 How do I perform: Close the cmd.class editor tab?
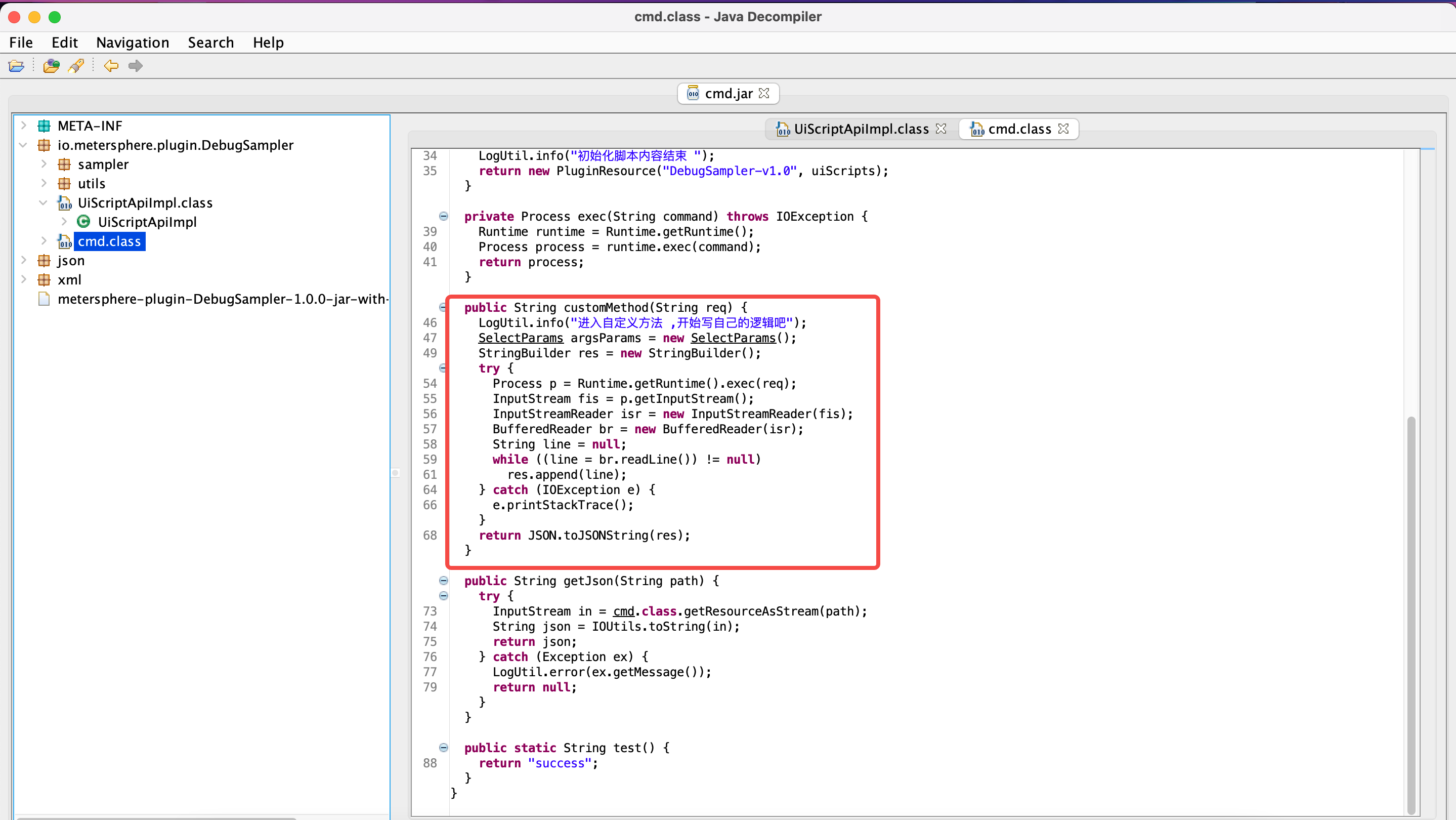click(x=1063, y=129)
